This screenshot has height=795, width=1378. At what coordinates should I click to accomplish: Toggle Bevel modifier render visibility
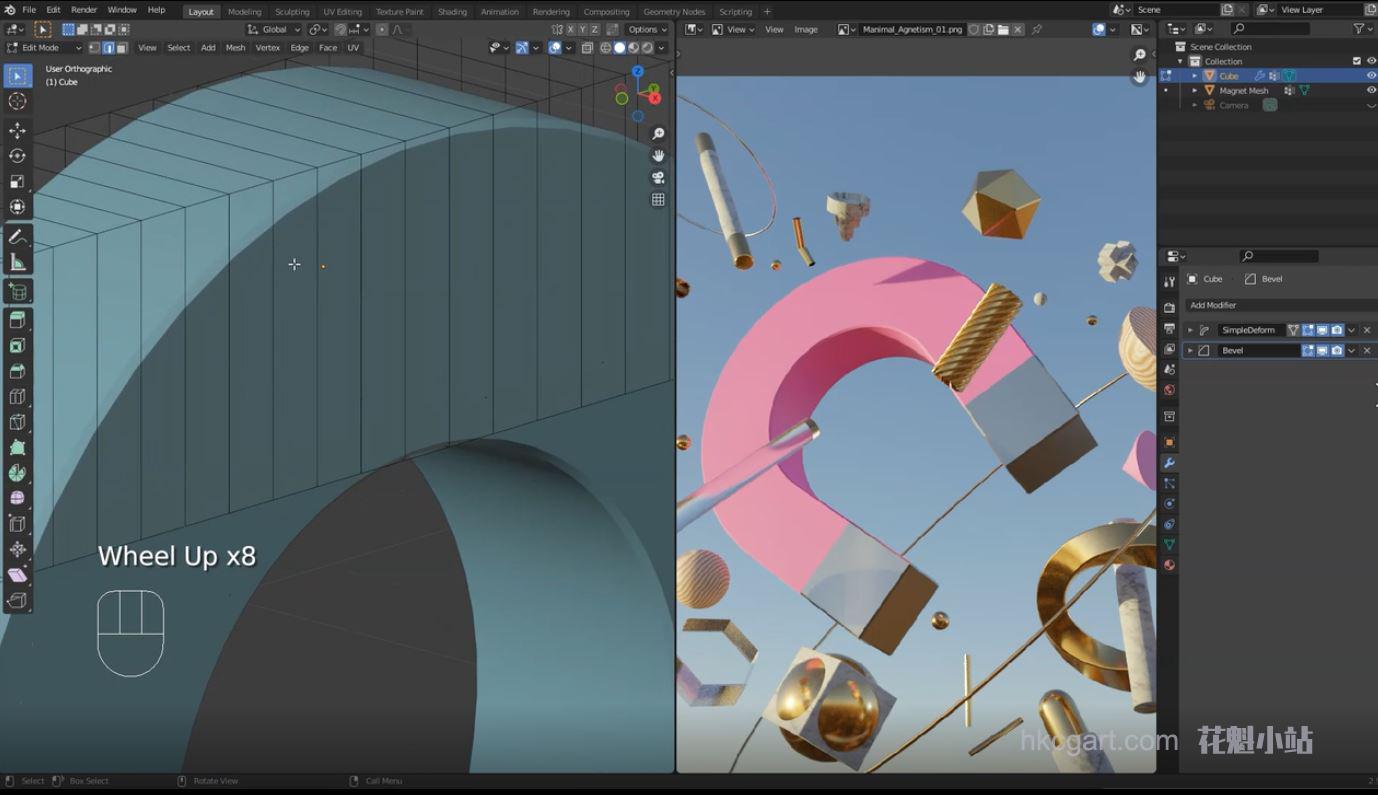(1336, 350)
